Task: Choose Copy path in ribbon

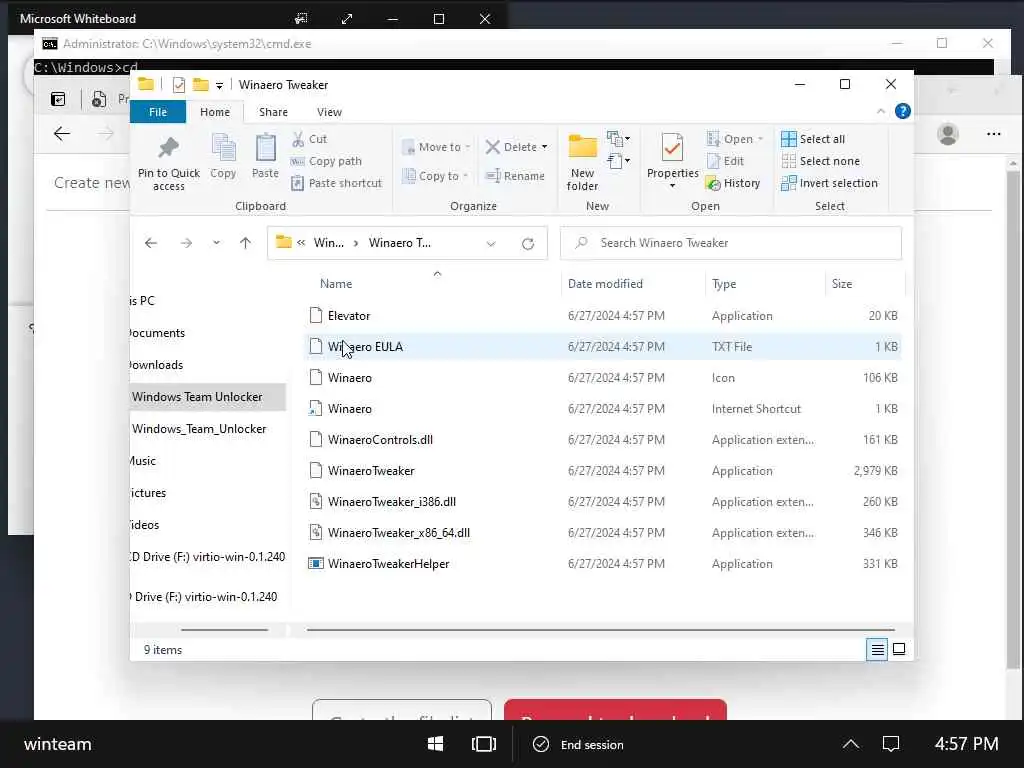Action: point(326,161)
